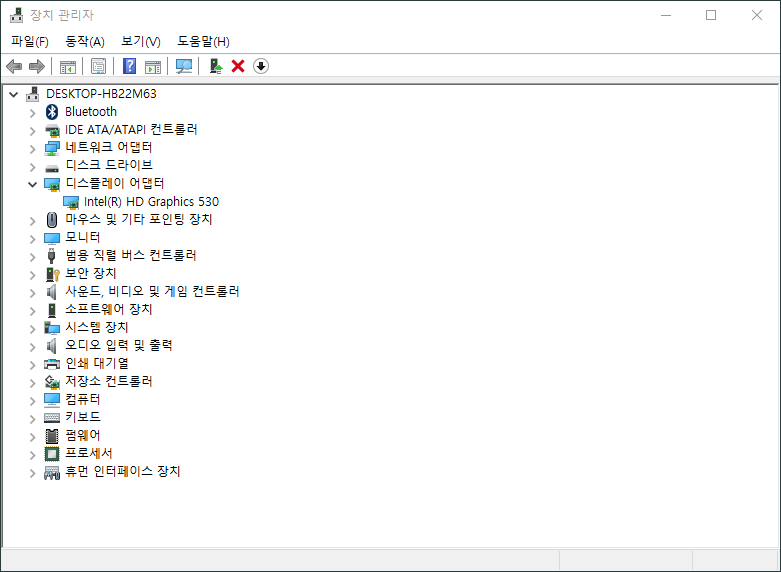This screenshot has height=572, width=781.
Task: Click the IDE ATA/ATAPI 컨트롤러 icon
Action: [52, 130]
